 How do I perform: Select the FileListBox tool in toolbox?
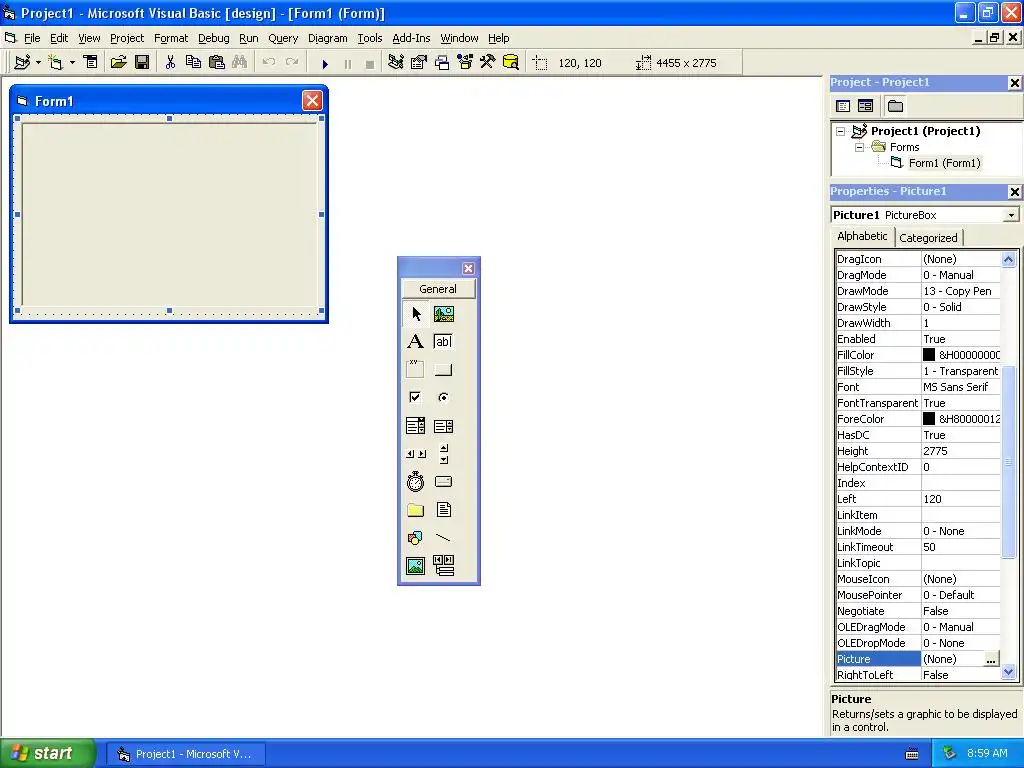pyautogui.click(x=443, y=509)
